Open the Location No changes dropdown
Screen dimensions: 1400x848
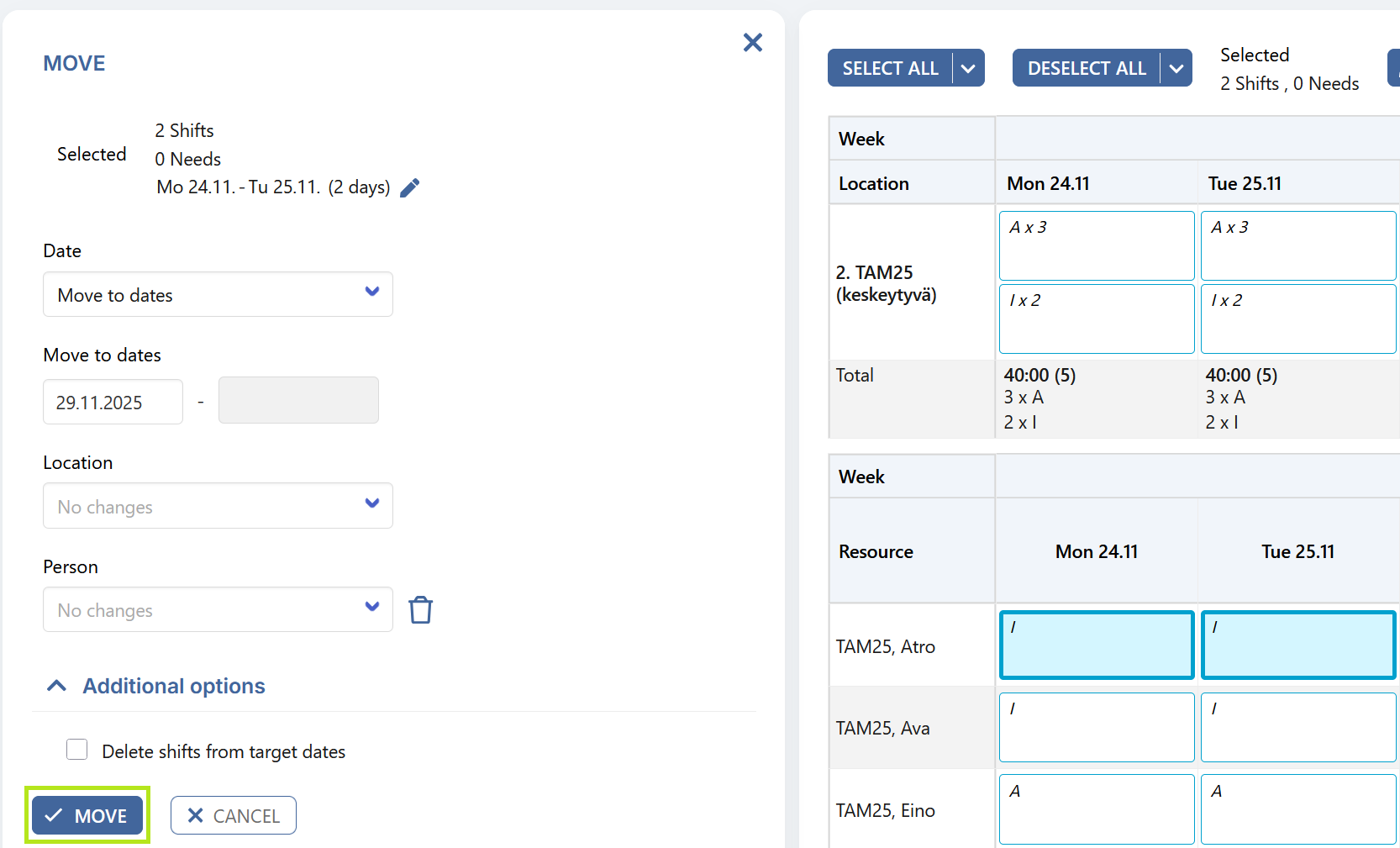tap(218, 506)
